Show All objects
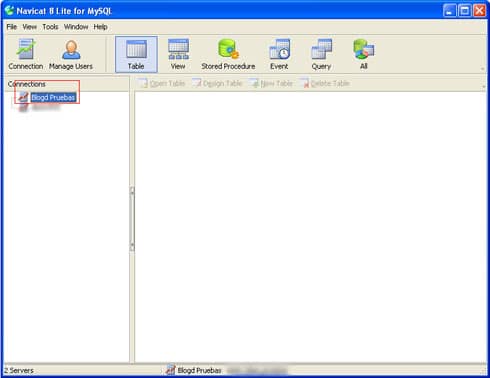This screenshot has height=378, width=490. coord(364,54)
